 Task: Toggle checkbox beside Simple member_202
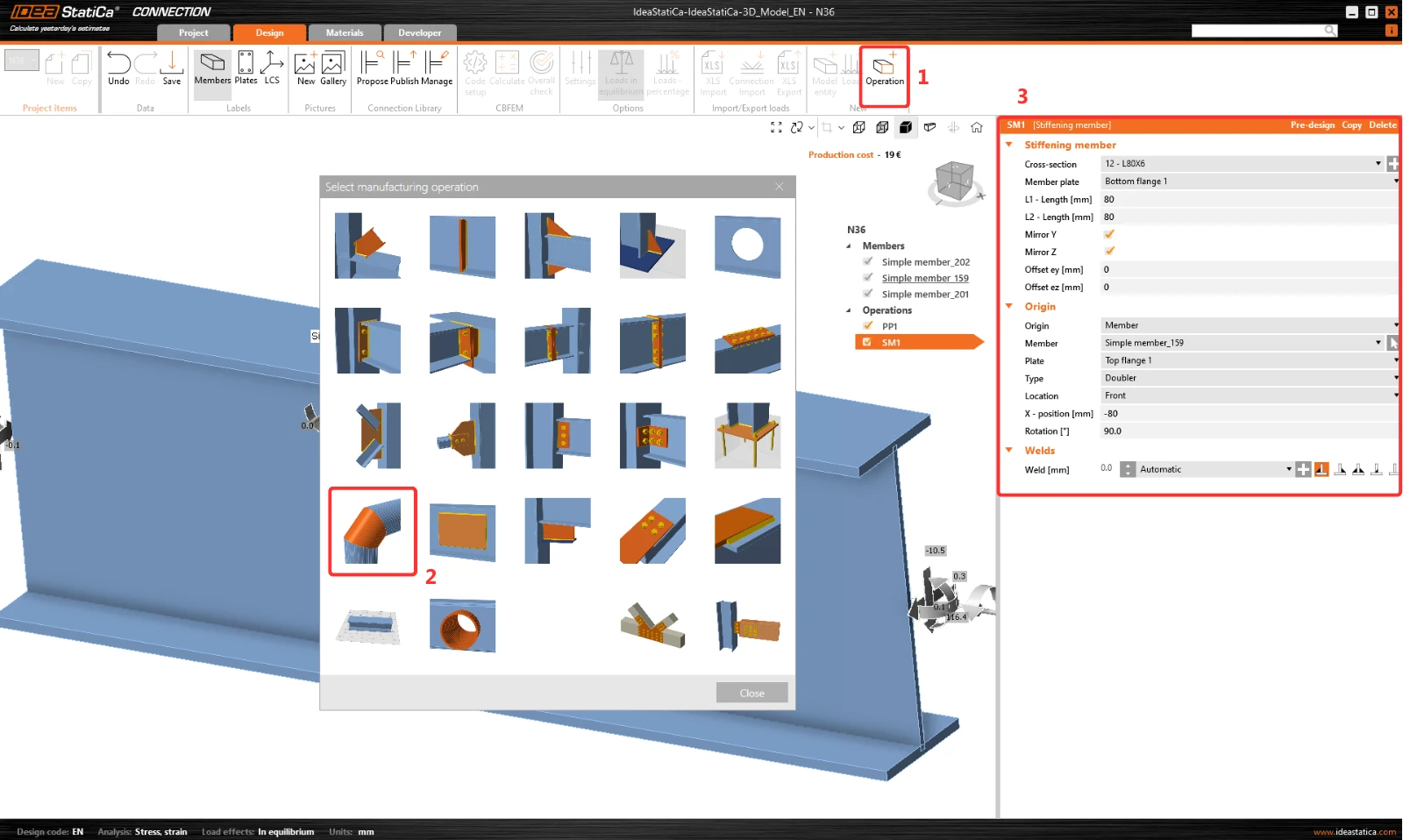coord(868,261)
